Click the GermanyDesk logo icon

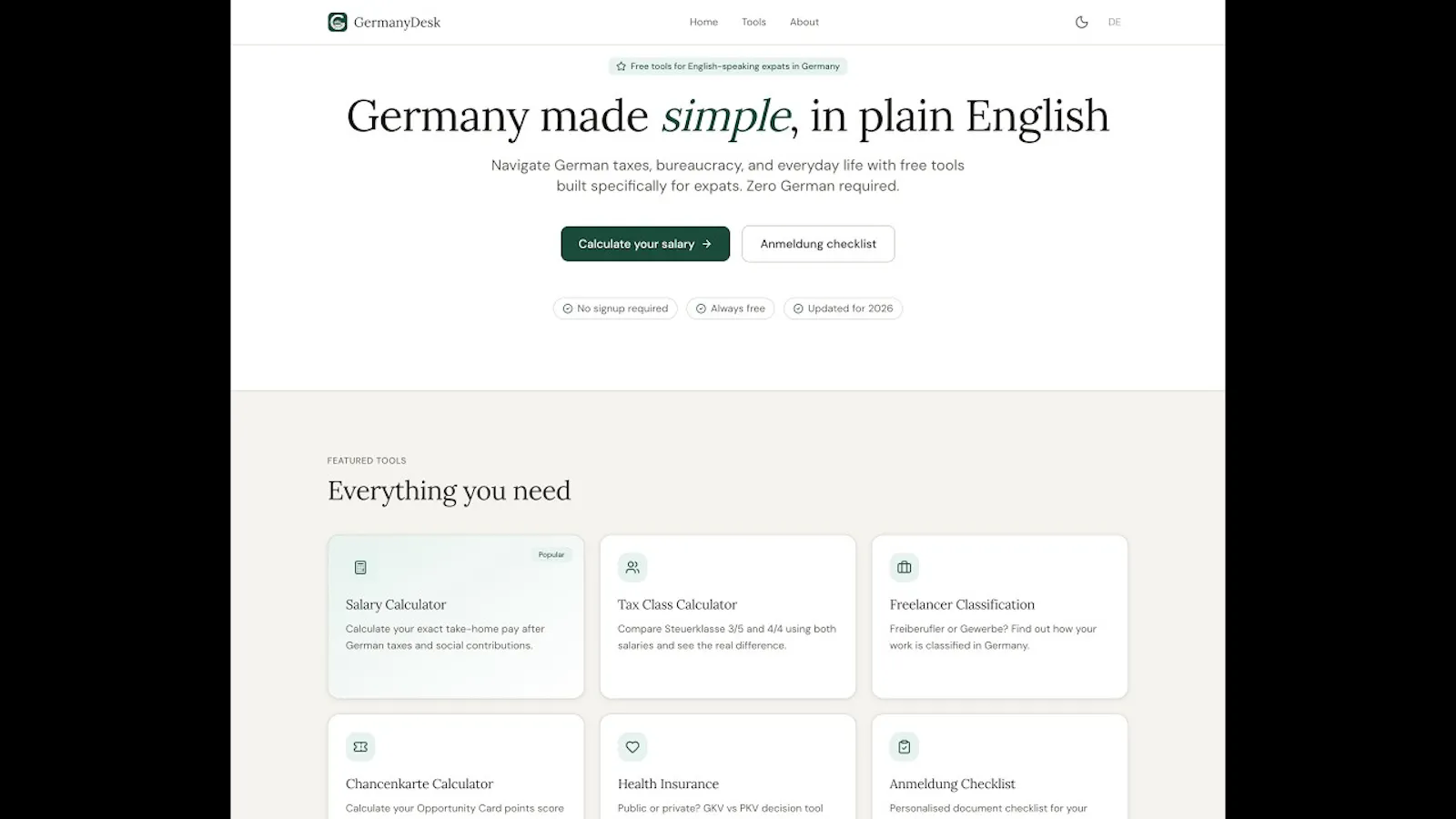point(338,22)
